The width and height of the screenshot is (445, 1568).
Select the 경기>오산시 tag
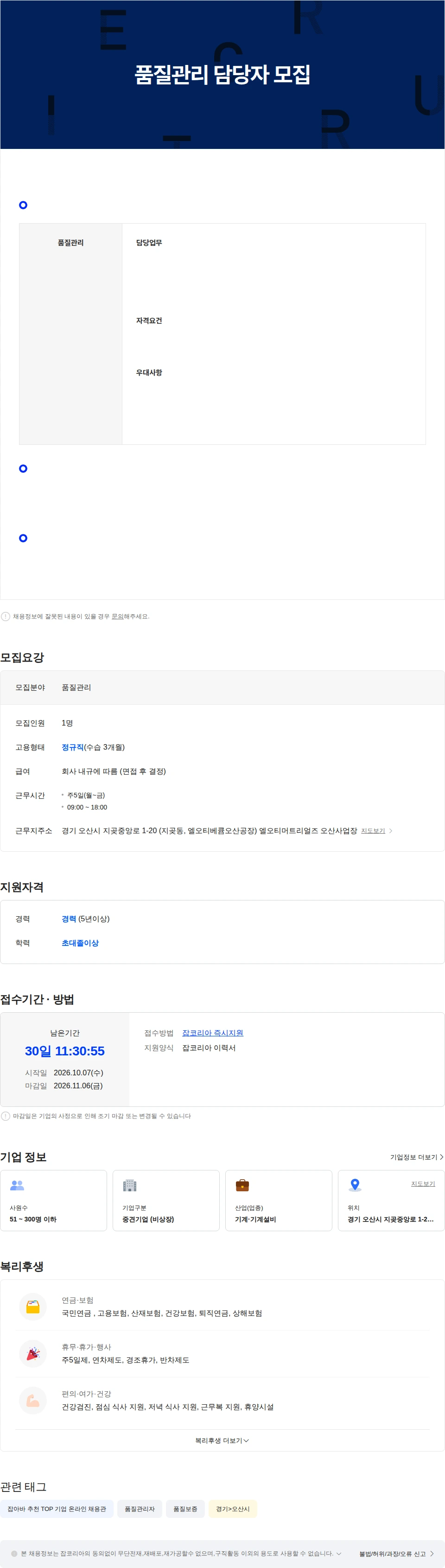(233, 1509)
